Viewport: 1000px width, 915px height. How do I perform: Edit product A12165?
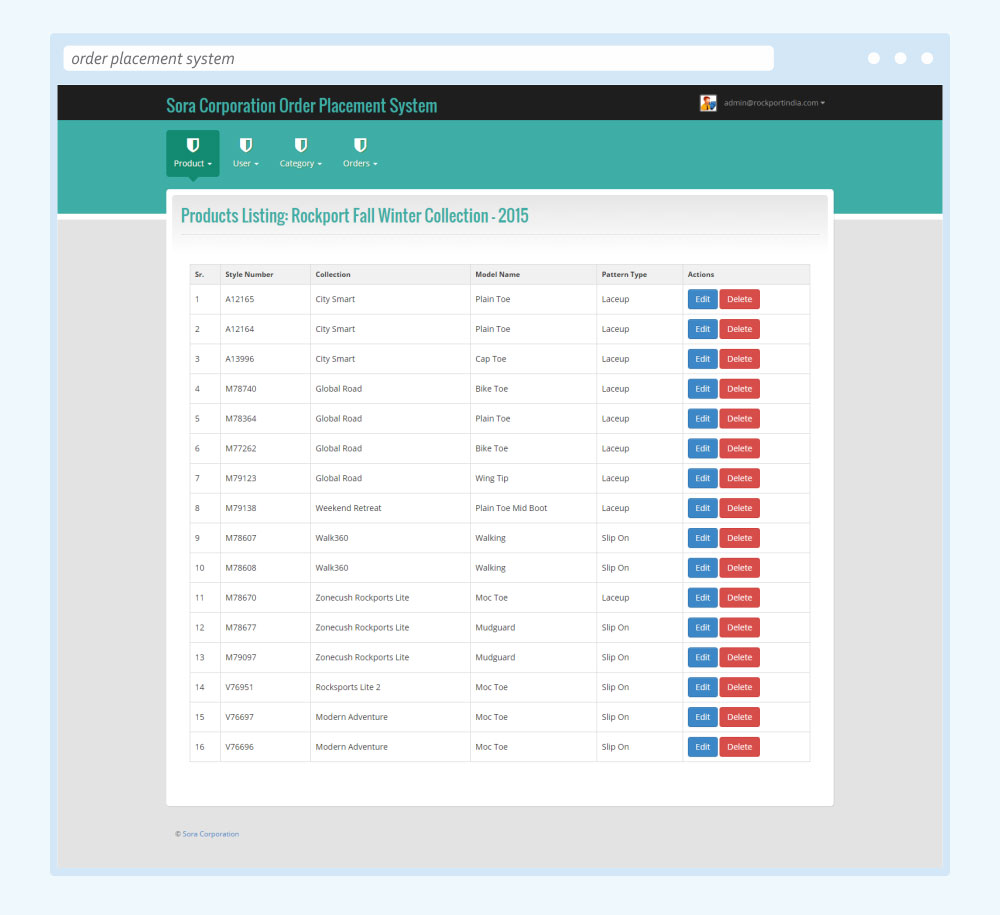pos(702,299)
